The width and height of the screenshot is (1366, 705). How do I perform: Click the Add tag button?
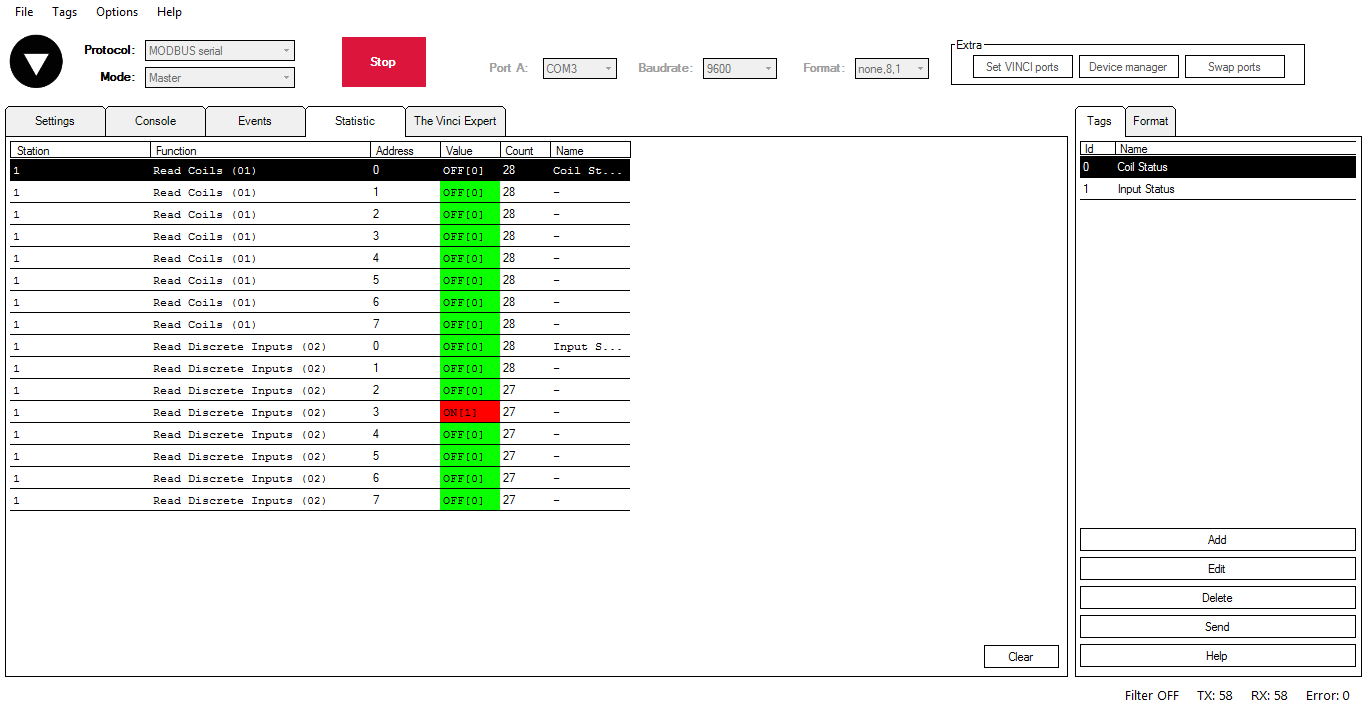tap(1218, 540)
